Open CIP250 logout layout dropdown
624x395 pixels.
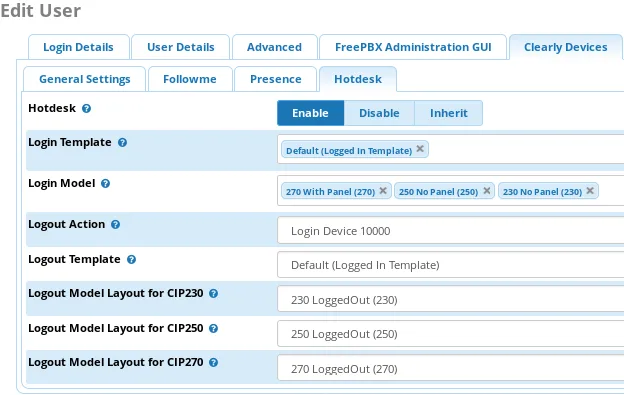tap(450, 334)
